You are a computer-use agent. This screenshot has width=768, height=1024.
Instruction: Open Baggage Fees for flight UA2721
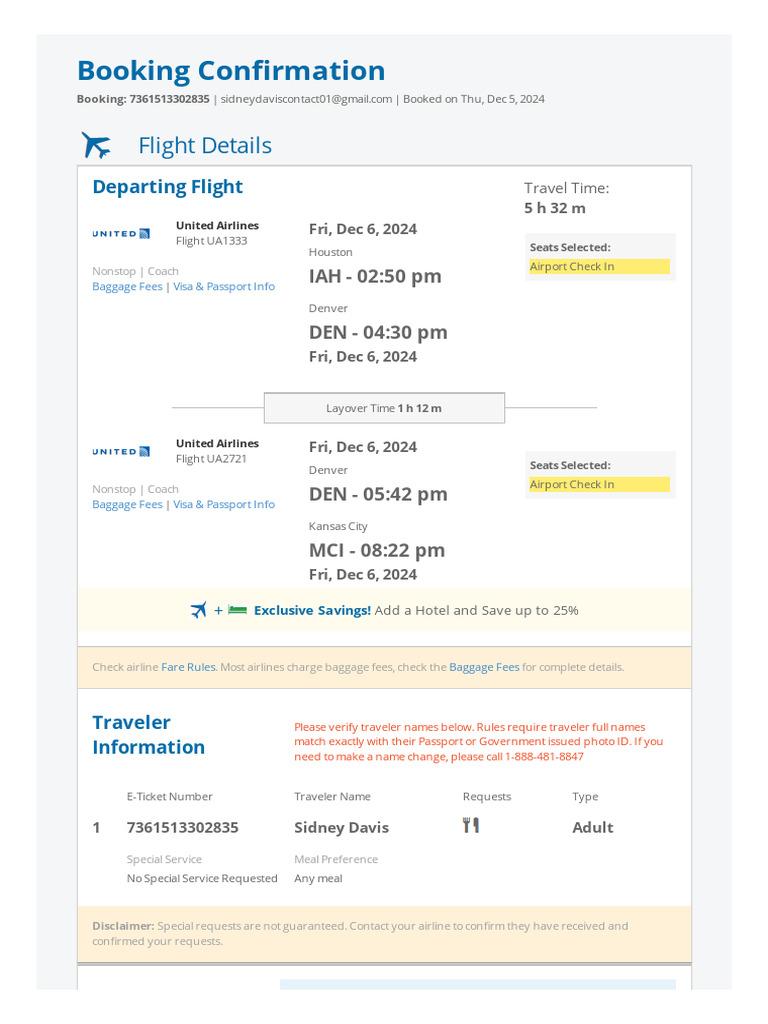(x=127, y=504)
